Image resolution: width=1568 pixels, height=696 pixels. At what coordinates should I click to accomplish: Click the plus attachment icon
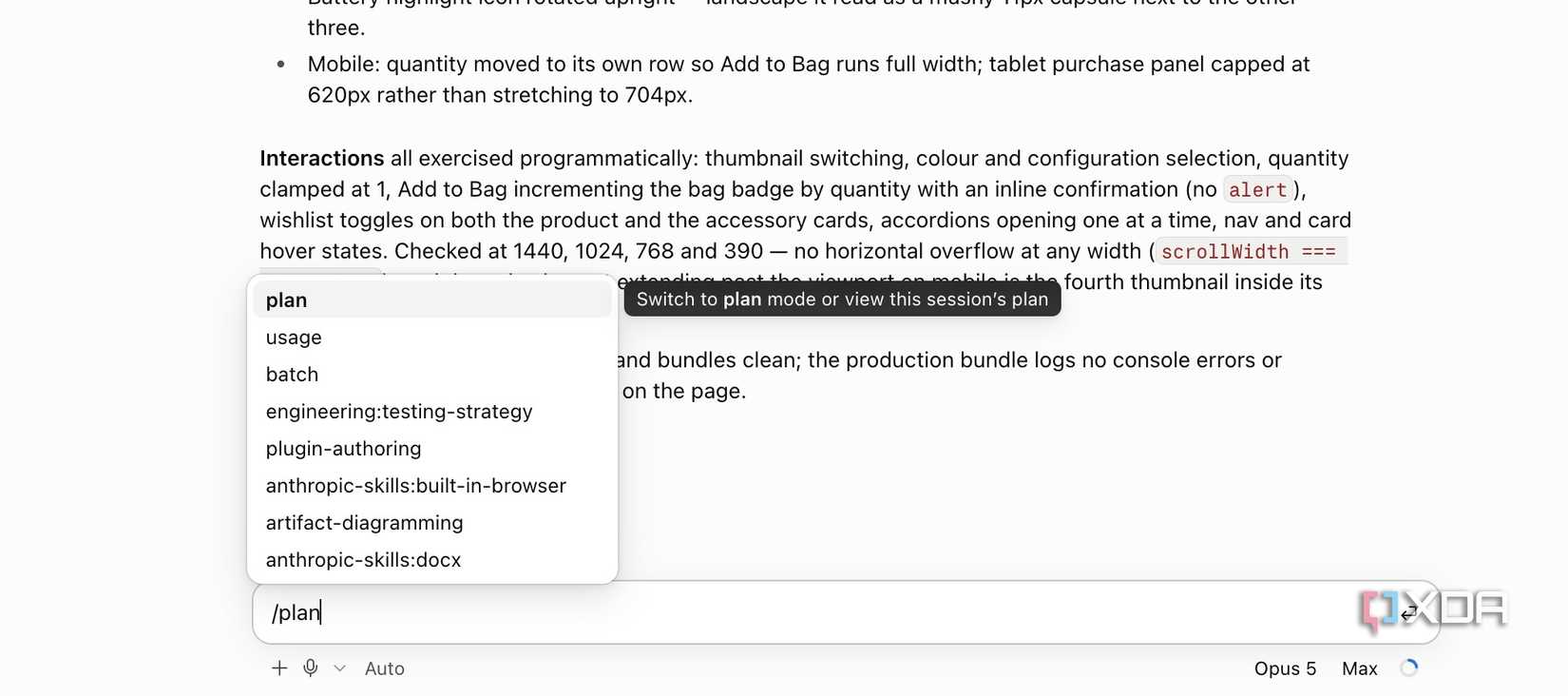pos(279,668)
